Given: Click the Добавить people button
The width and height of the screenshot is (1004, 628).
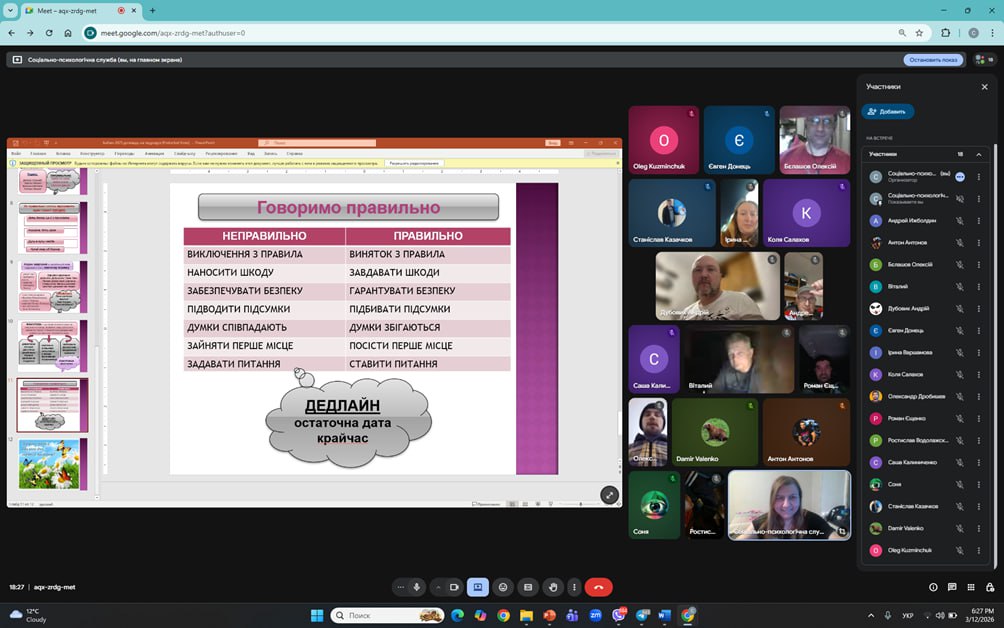Looking at the screenshot, I should point(888,112).
